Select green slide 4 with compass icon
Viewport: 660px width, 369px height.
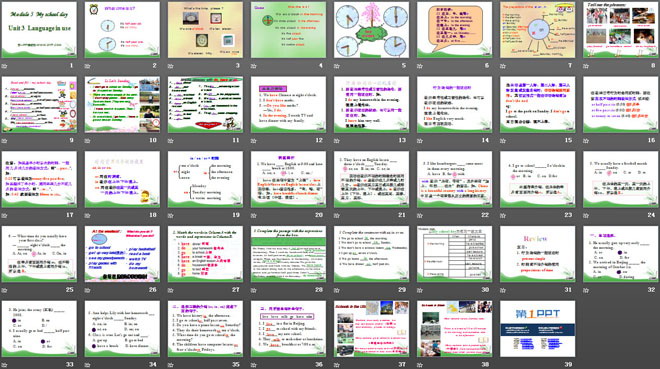pos(288,30)
